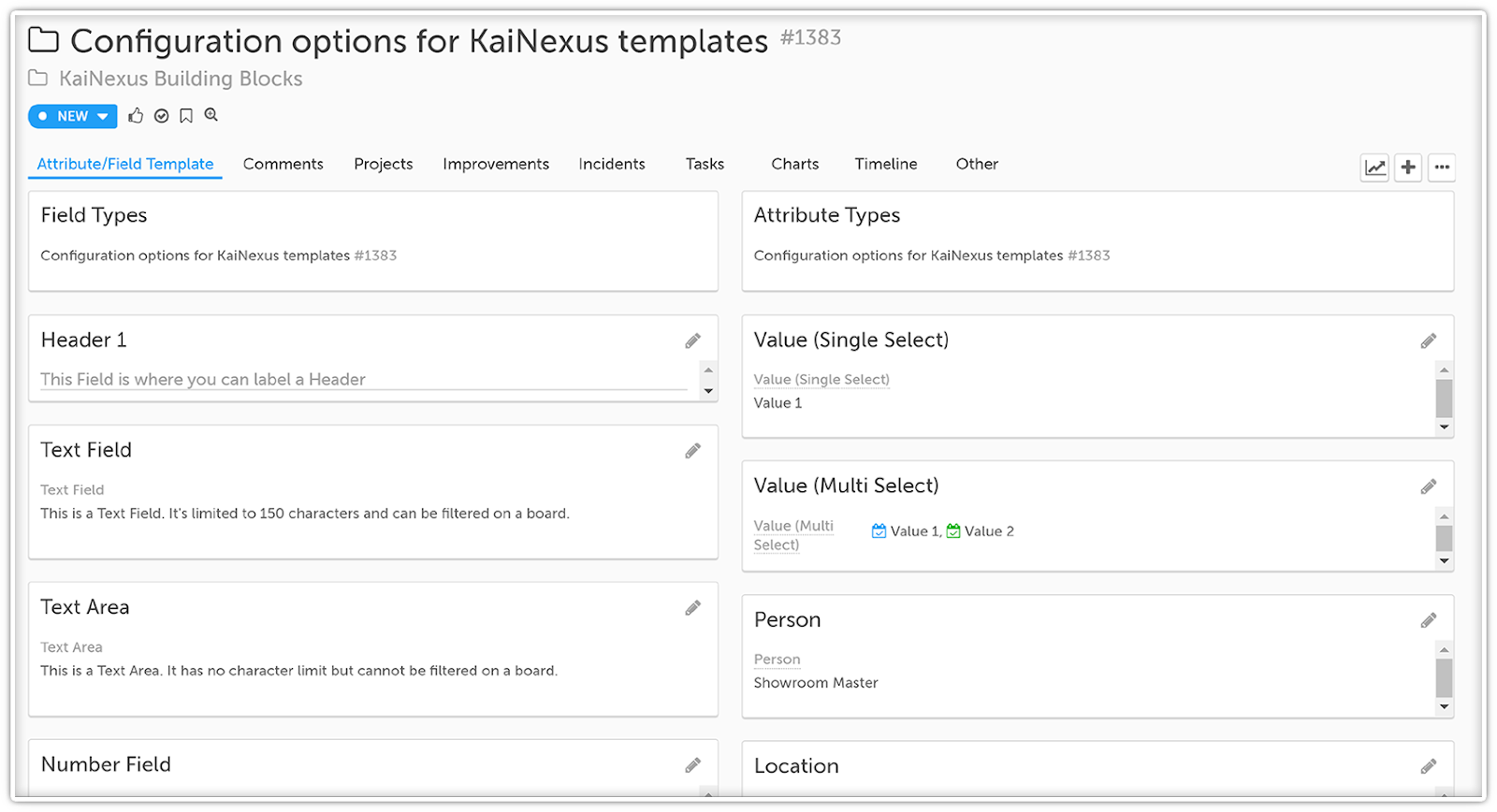Click template link in Field Types card
Viewport: 1497px width, 812px height.
coord(218,255)
